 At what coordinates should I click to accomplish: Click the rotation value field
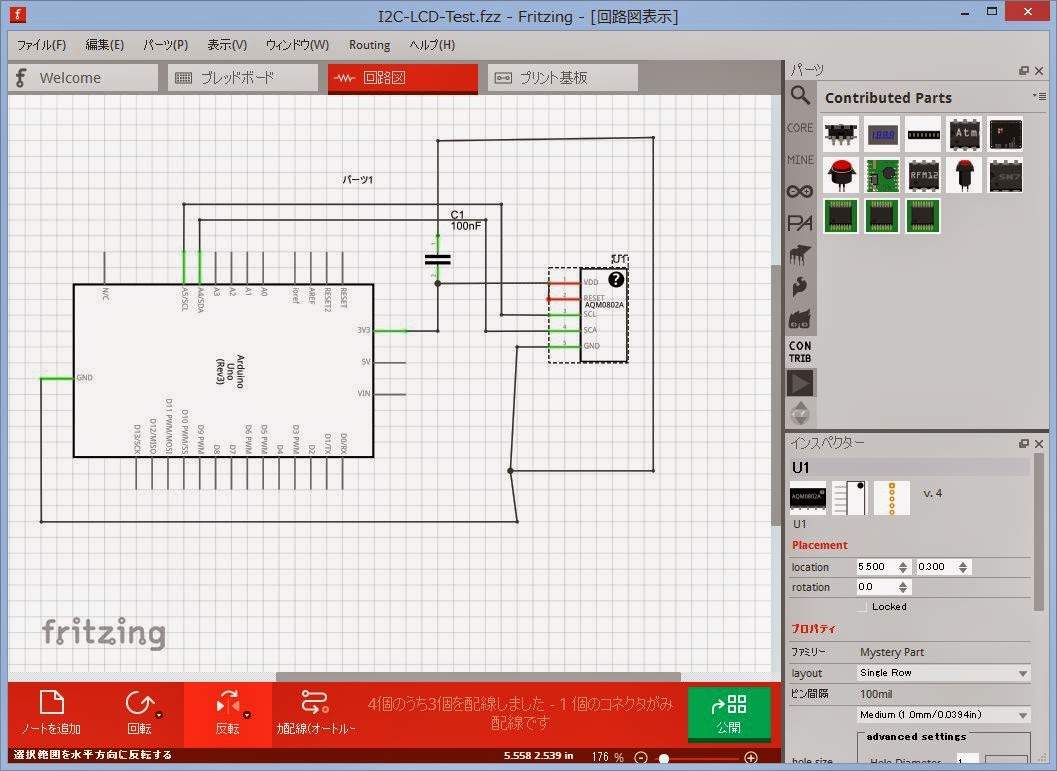pos(876,587)
